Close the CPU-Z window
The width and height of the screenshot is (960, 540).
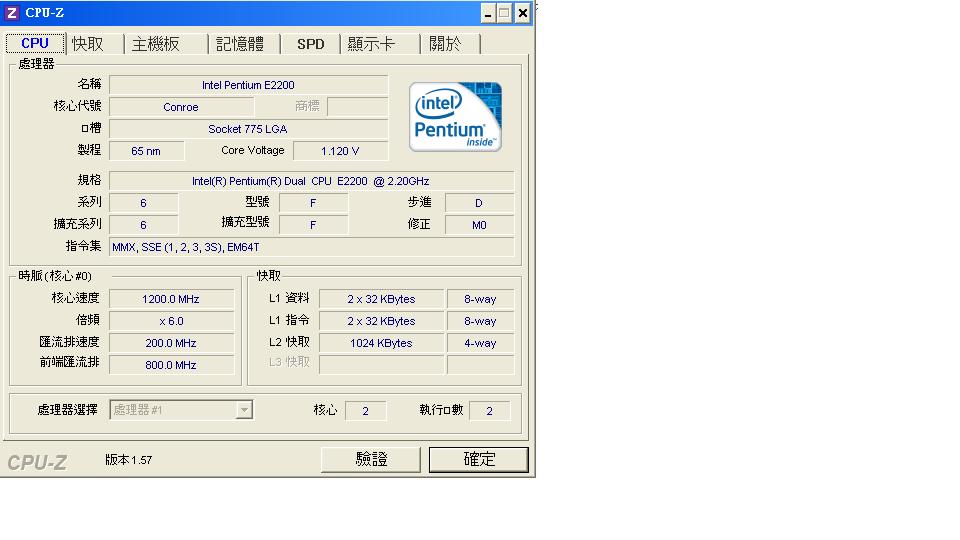[522, 13]
